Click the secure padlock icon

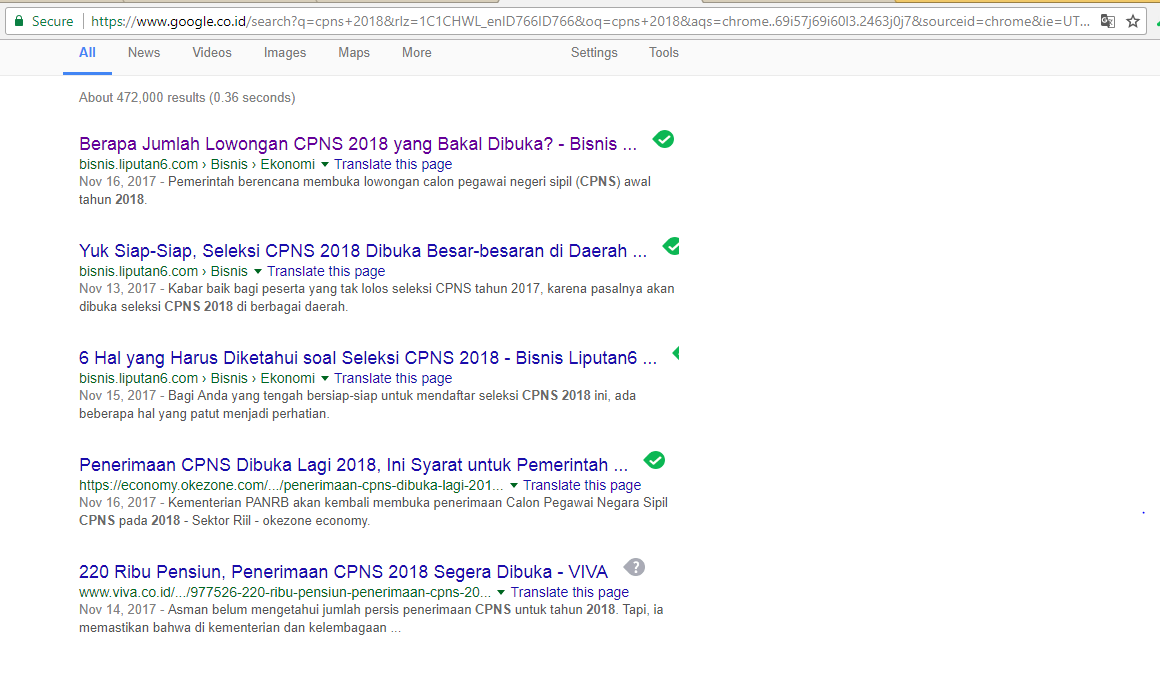pyautogui.click(x=19, y=21)
